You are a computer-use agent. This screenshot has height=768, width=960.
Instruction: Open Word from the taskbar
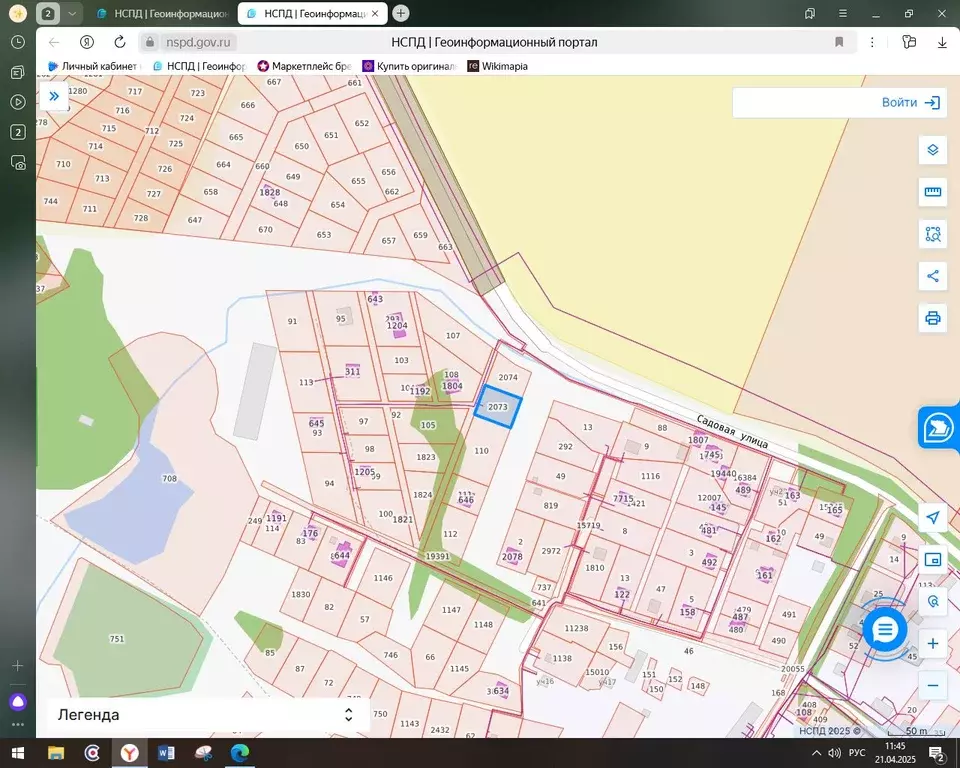[166, 753]
